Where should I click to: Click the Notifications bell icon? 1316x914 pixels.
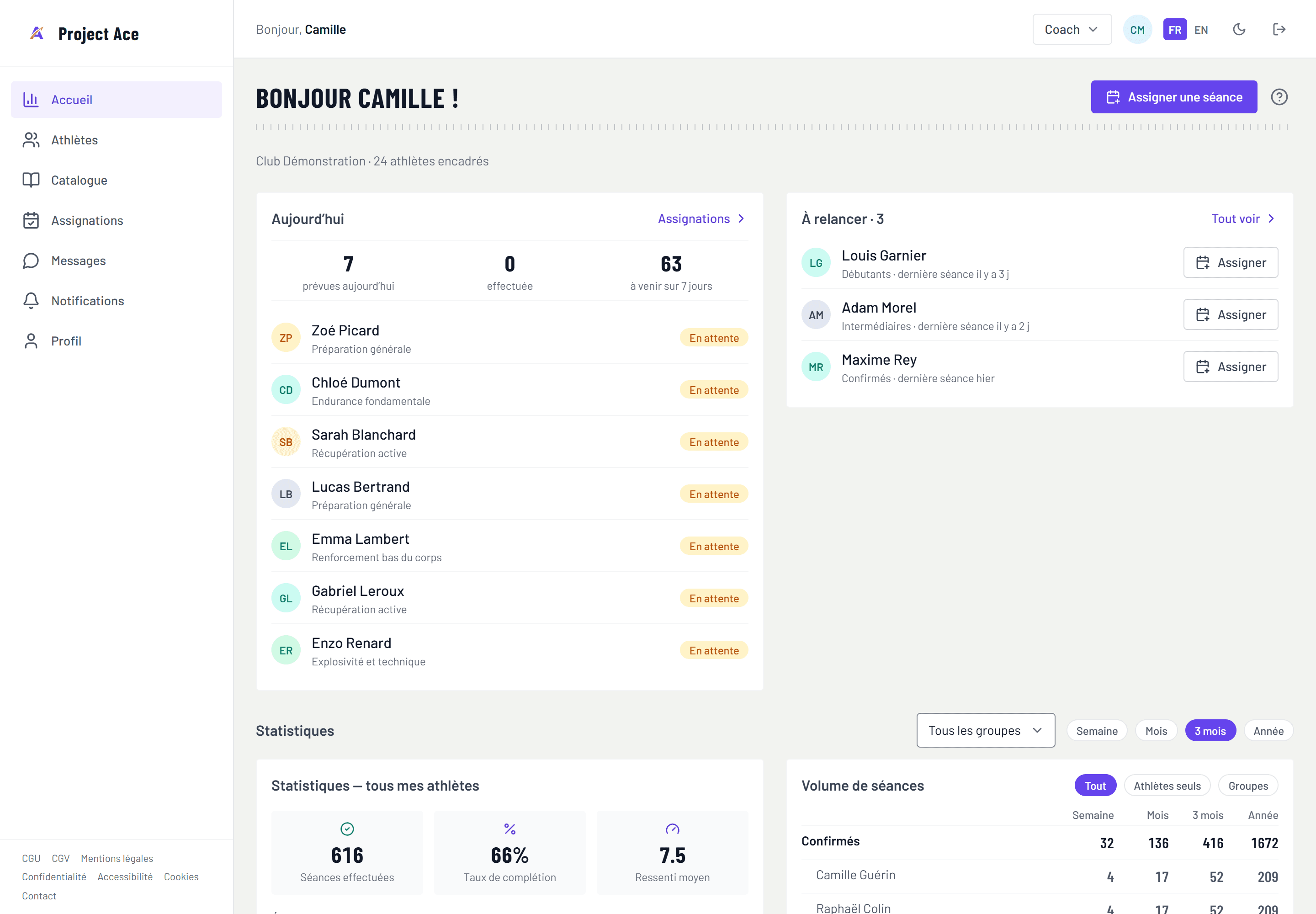pos(31,301)
